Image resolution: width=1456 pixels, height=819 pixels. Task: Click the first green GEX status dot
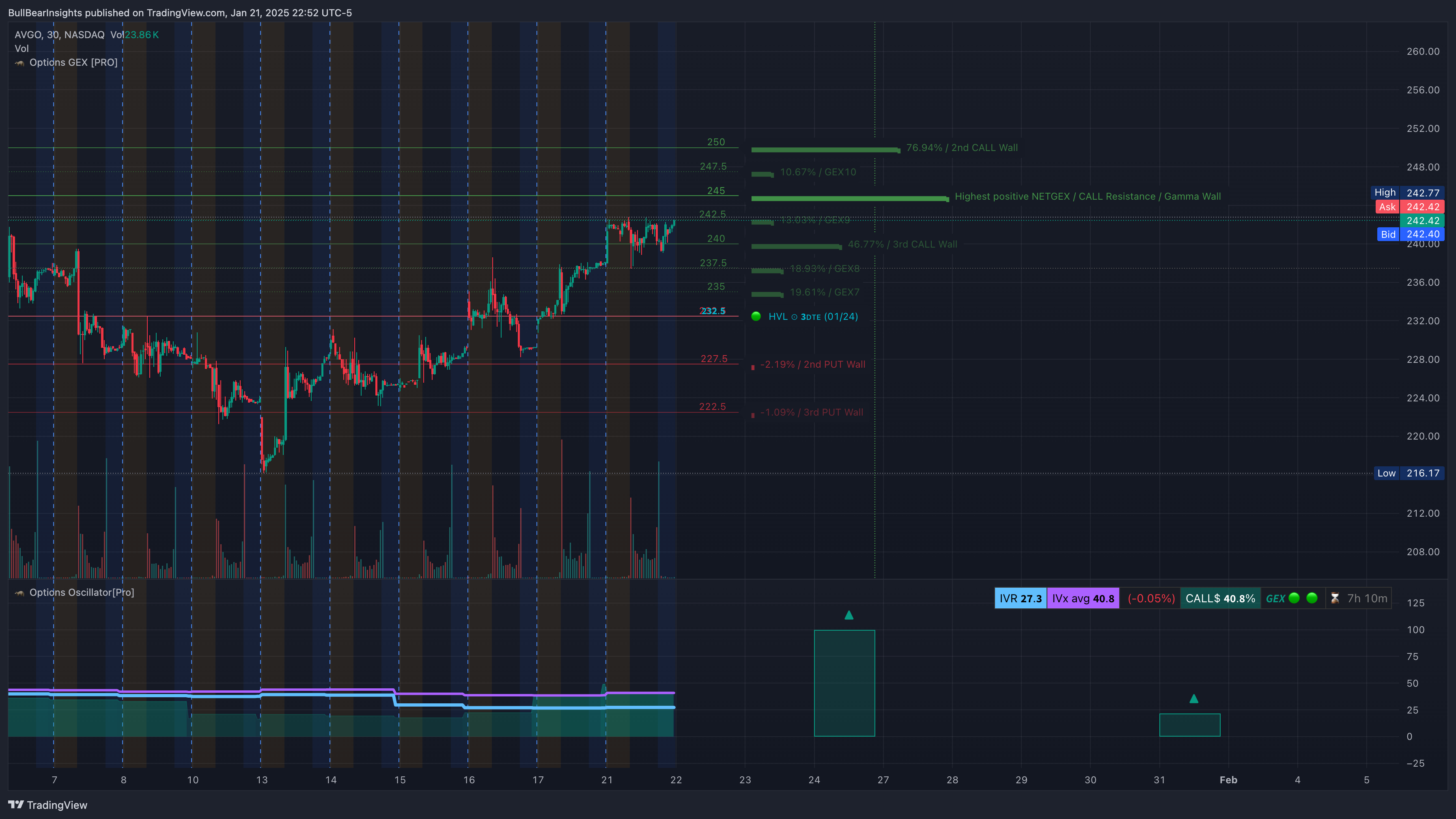coord(1294,598)
